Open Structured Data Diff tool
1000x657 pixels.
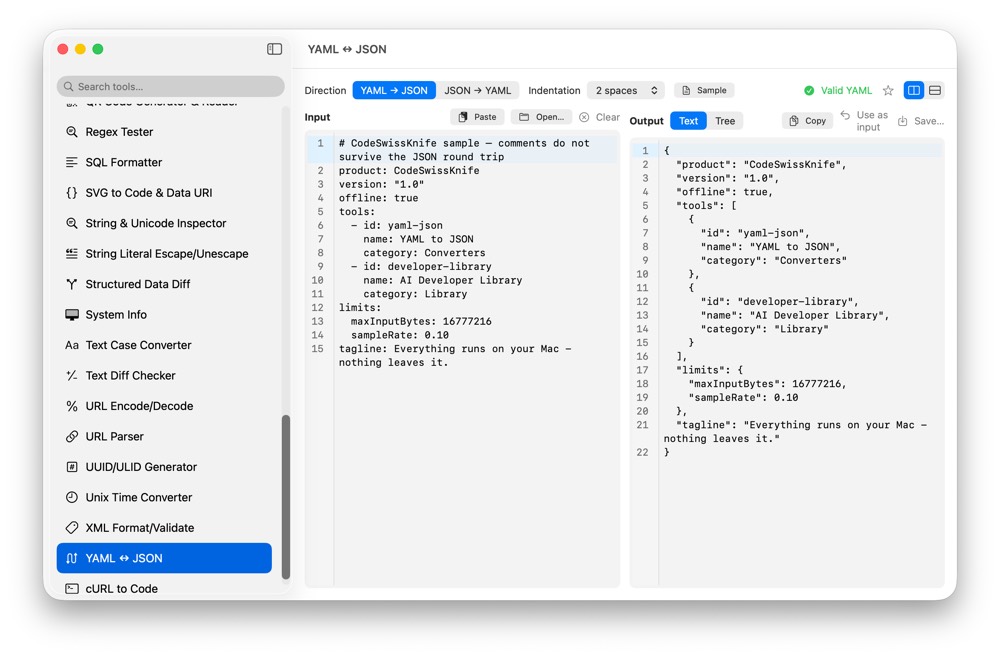[164, 284]
